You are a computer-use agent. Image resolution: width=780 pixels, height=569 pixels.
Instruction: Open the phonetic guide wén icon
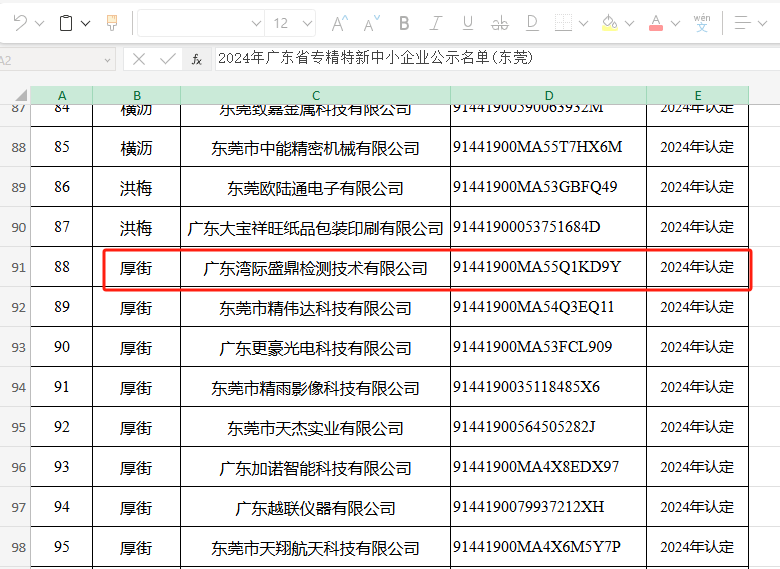703,23
